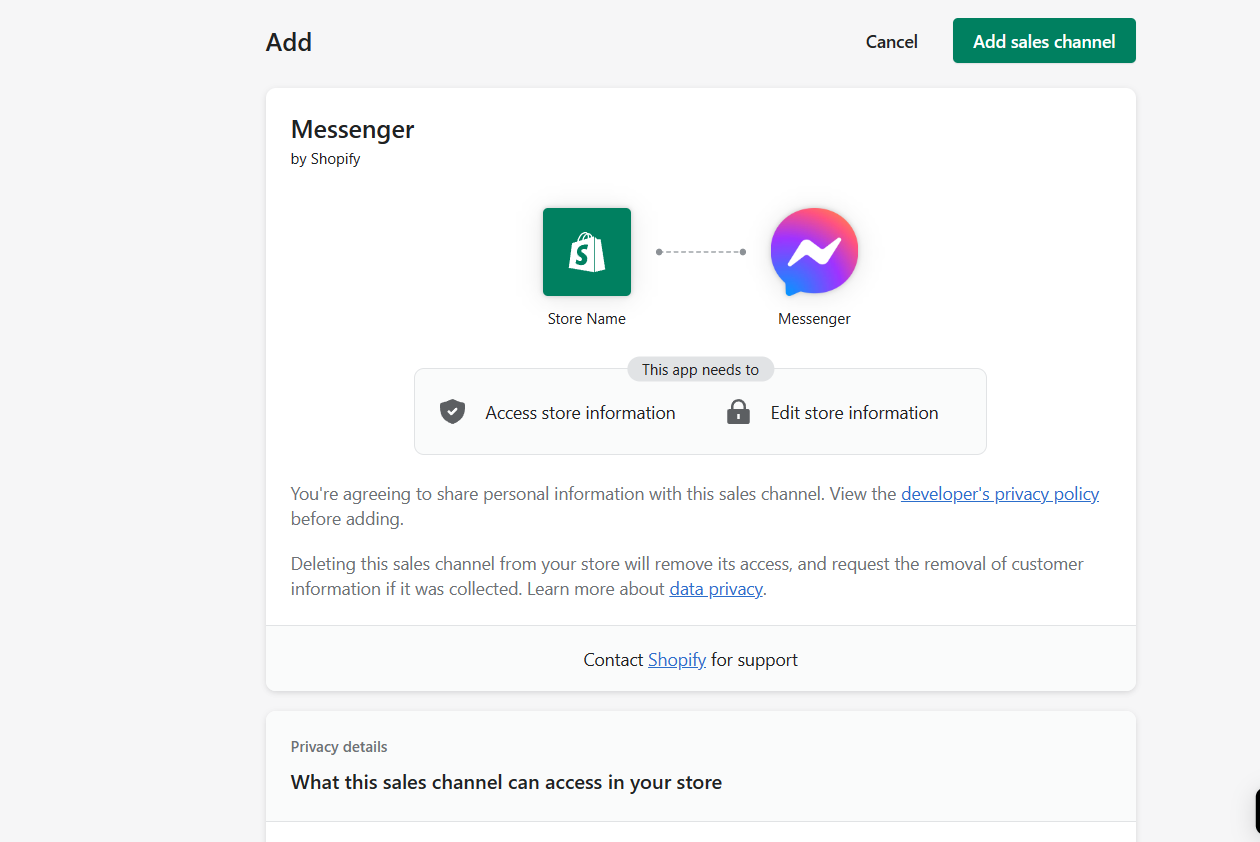Click the Store Name label
This screenshot has height=842, width=1260.
[x=587, y=319]
